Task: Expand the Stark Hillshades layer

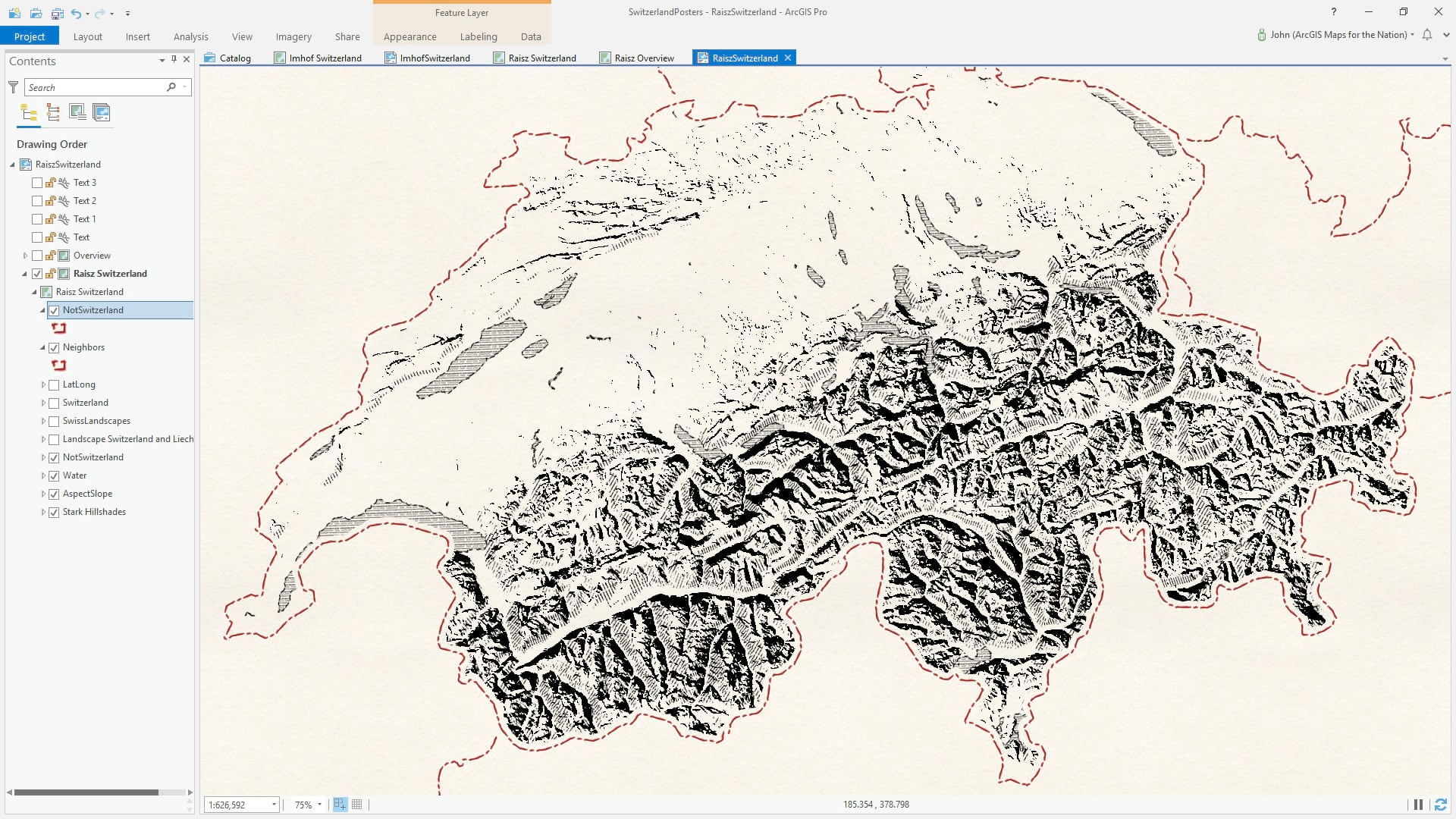Action: pos(43,512)
